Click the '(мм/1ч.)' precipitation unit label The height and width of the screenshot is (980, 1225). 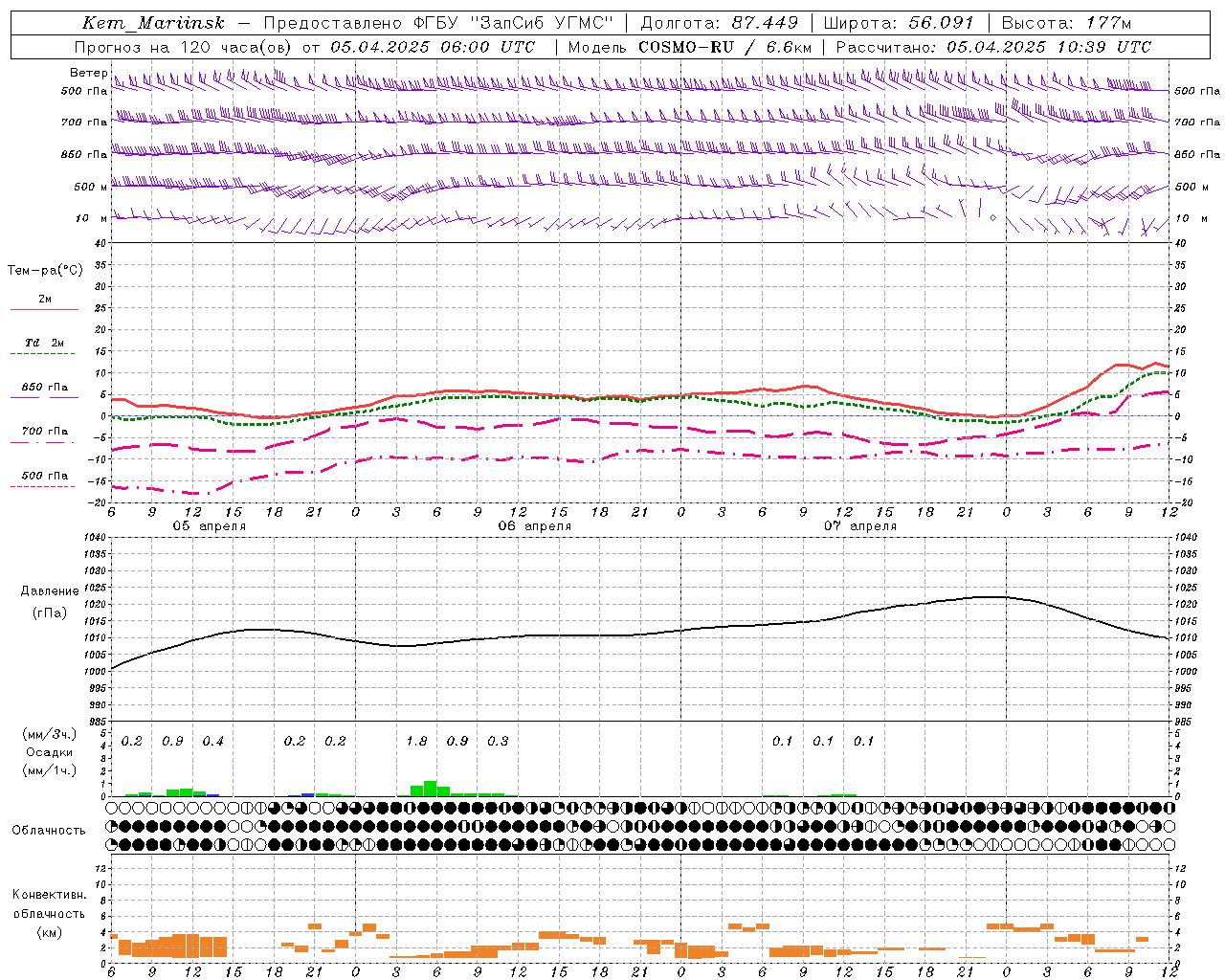point(50,770)
